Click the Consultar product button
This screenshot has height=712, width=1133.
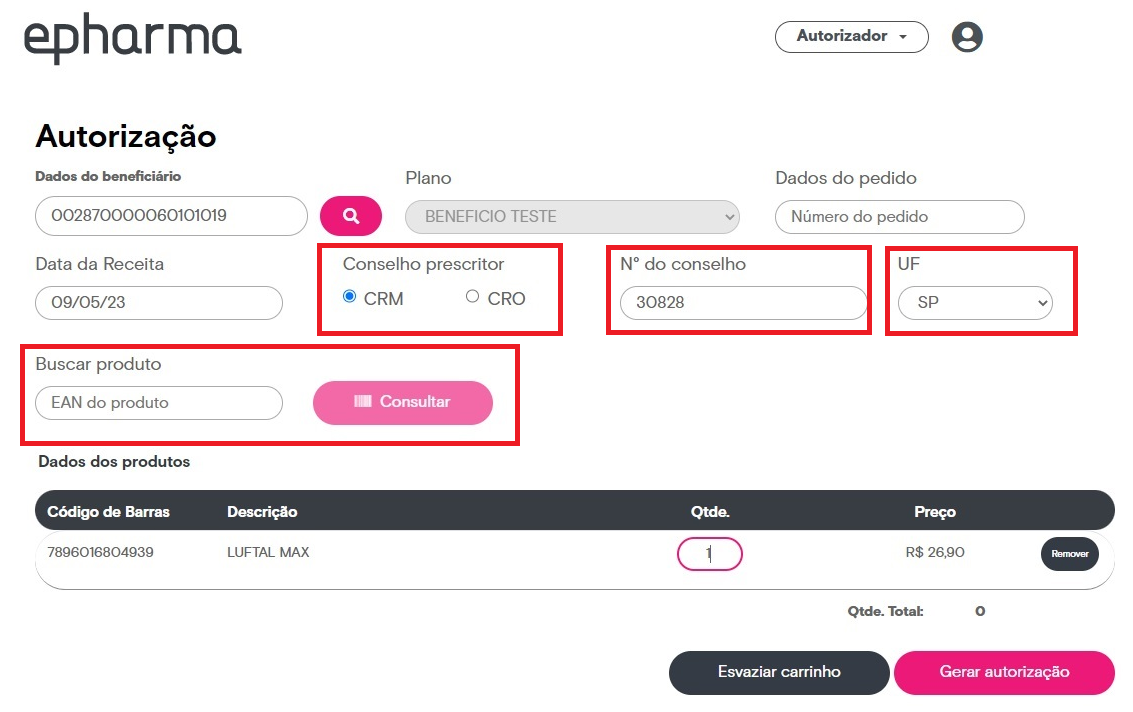(x=402, y=403)
